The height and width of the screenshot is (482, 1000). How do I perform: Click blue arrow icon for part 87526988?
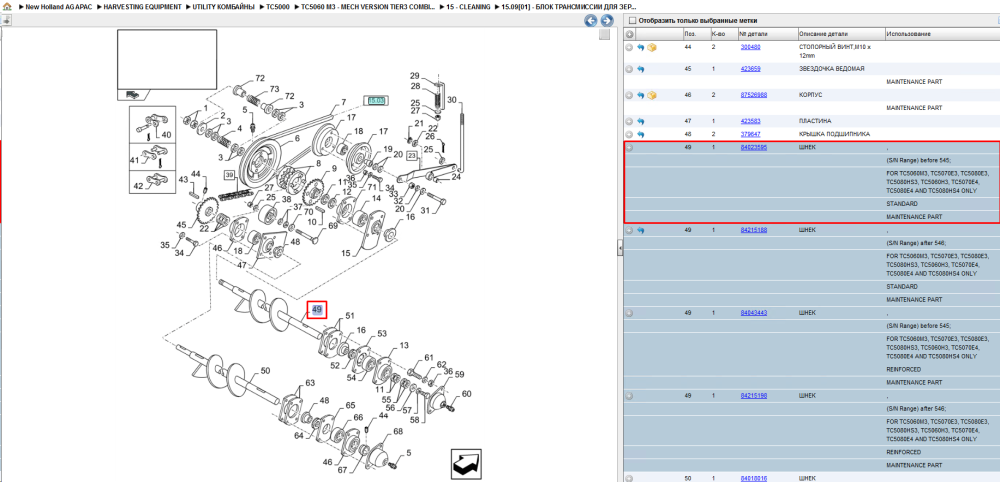tap(640, 95)
